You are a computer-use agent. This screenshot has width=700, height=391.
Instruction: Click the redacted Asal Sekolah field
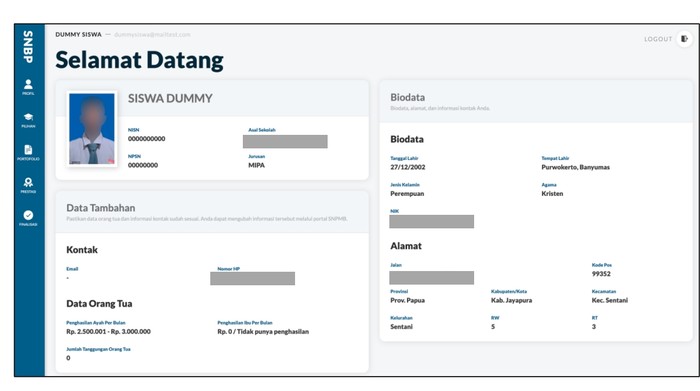coord(285,141)
